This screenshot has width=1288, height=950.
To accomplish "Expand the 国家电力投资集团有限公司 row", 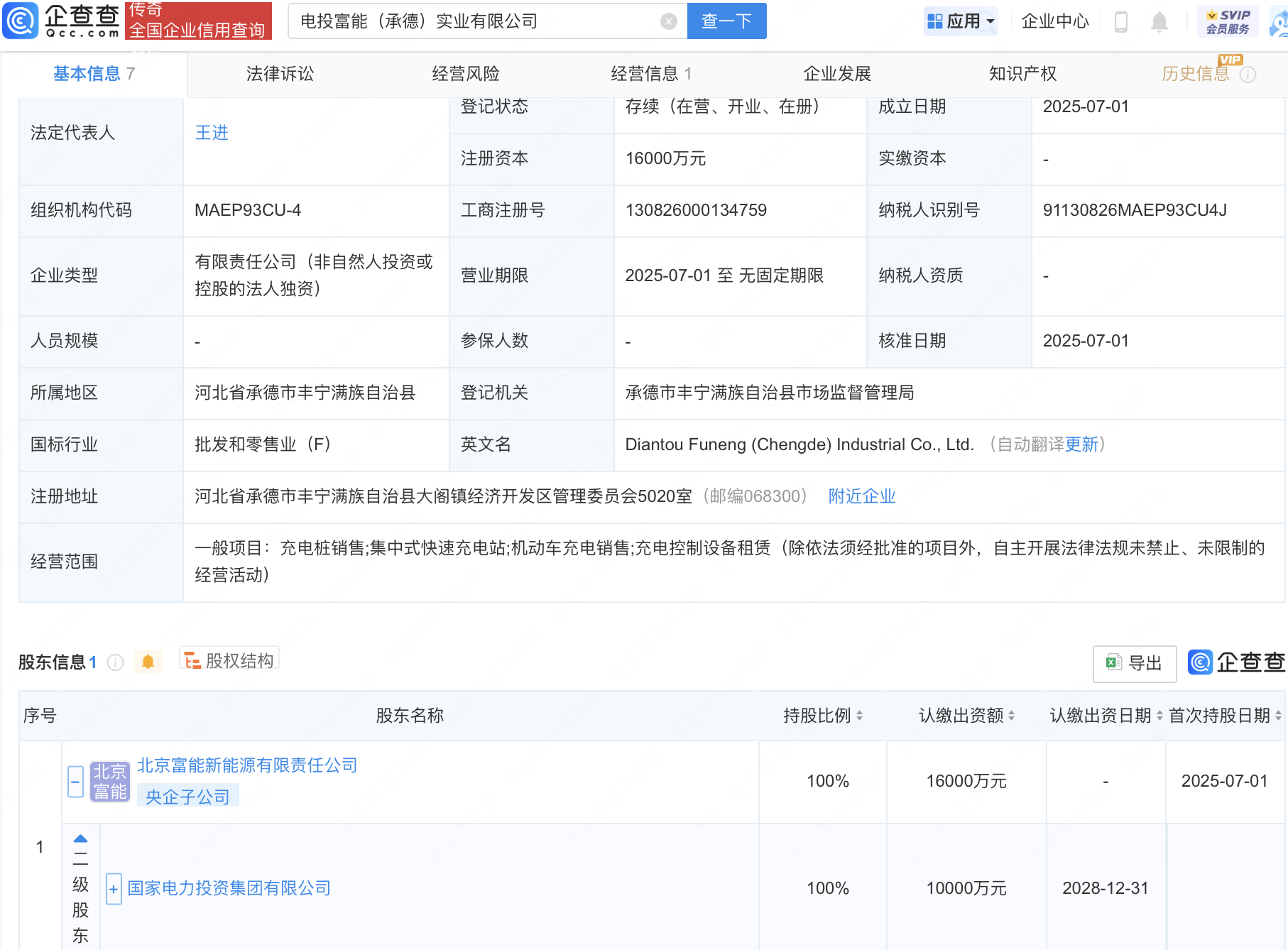I will click(114, 889).
